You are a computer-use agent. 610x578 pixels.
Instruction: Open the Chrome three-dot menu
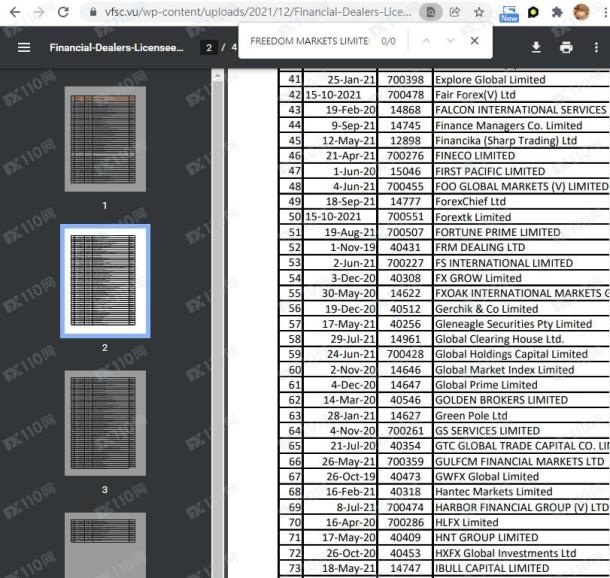point(605,12)
